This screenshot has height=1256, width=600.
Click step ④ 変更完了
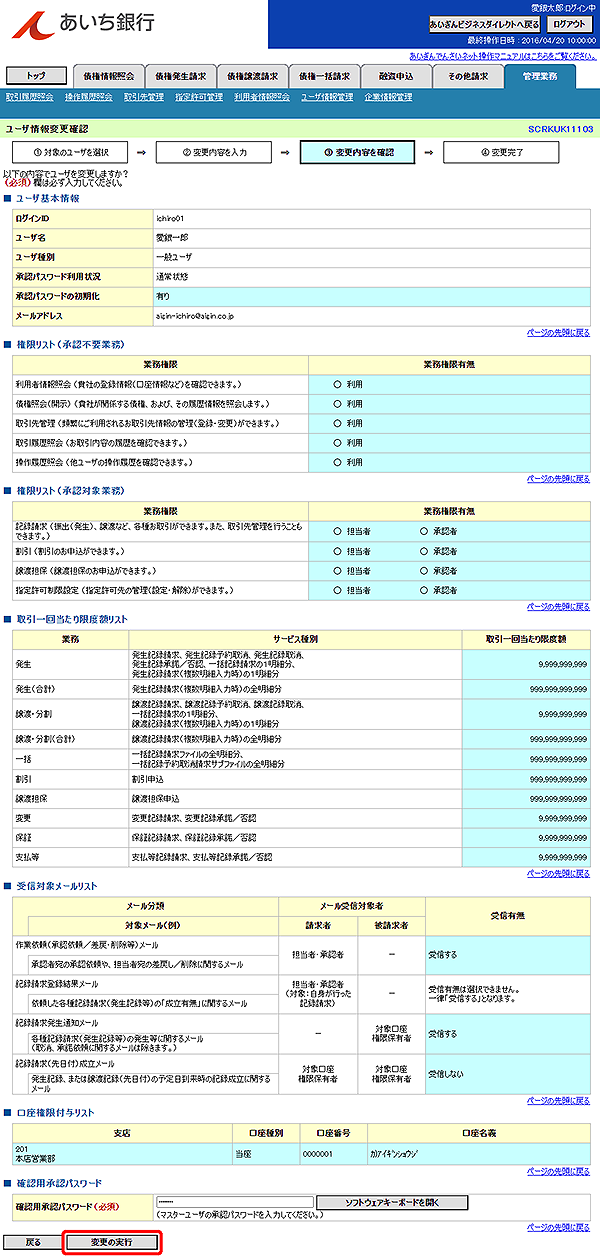pos(502,153)
